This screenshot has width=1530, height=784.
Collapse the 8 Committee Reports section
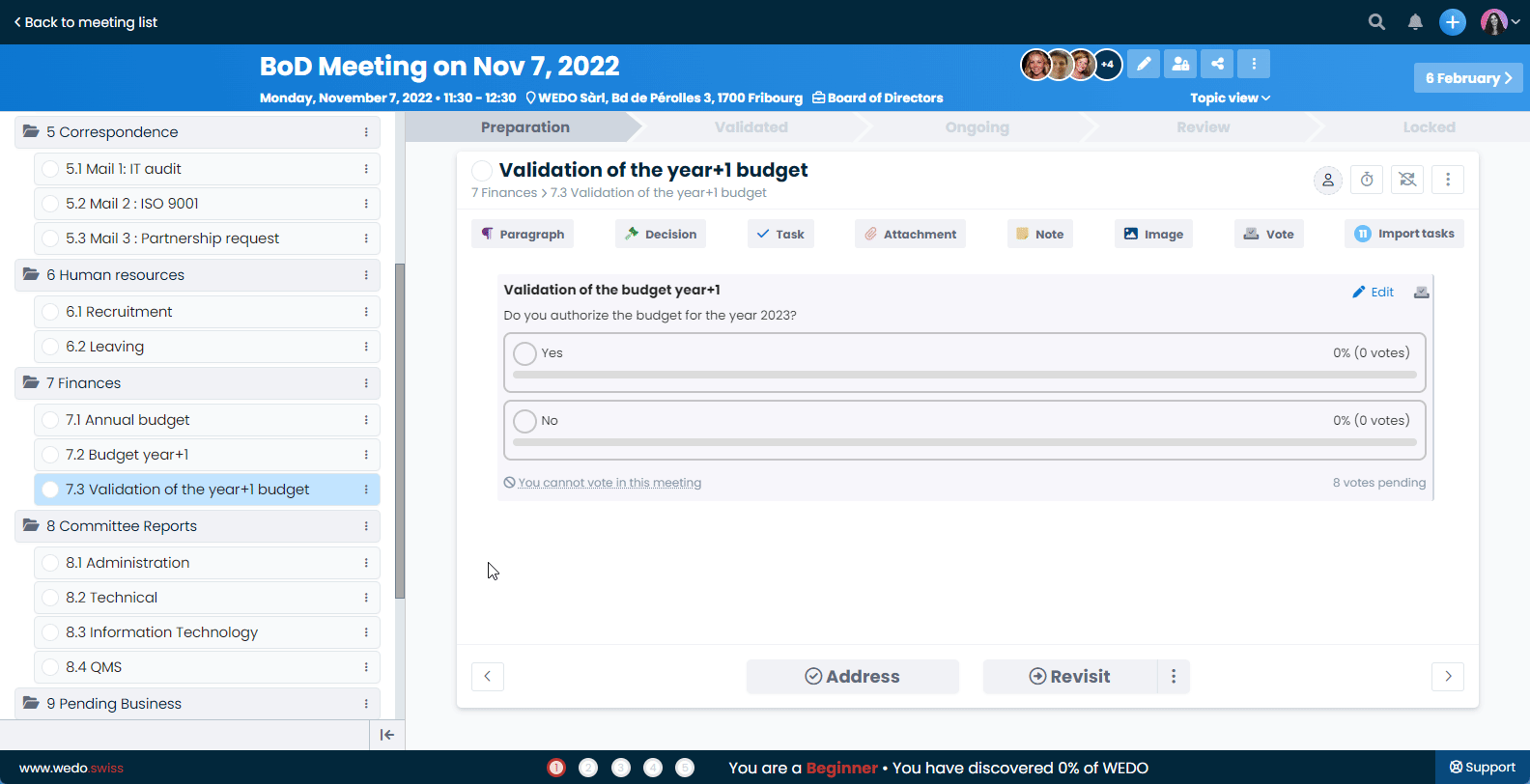[32, 525]
